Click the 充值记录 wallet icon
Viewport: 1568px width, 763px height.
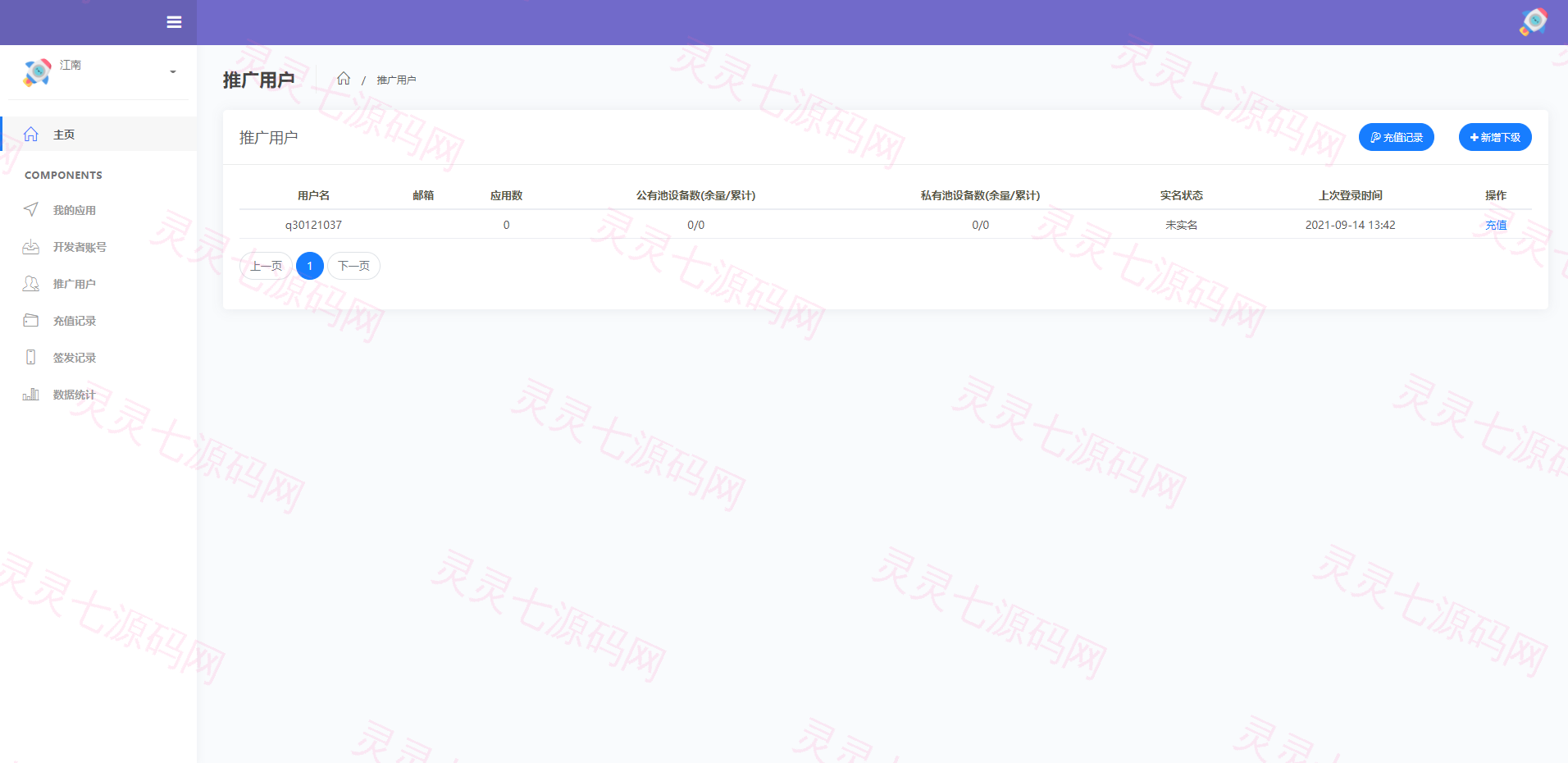(31, 320)
